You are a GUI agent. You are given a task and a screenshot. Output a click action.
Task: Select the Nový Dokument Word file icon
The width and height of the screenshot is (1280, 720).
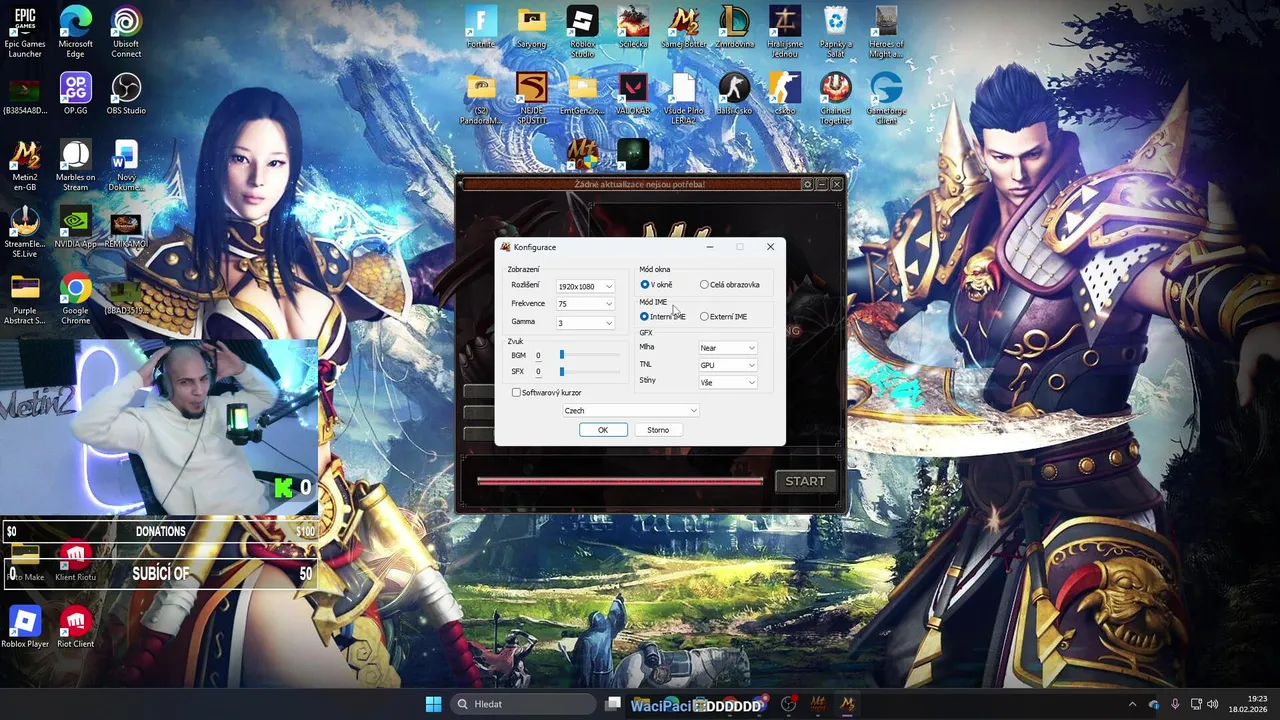(x=126, y=166)
